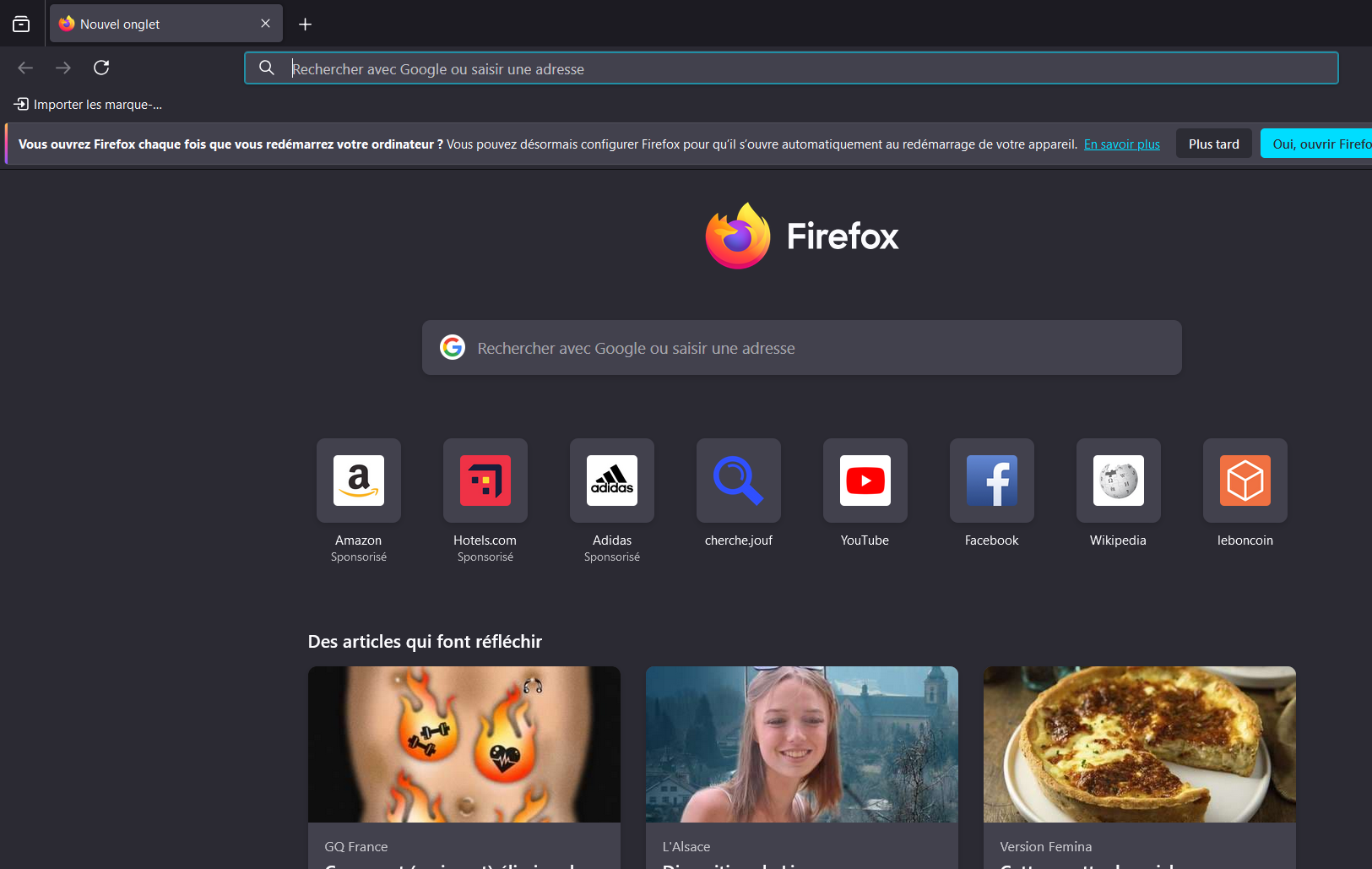Open the Adidas shortcut tile

pyautogui.click(x=612, y=481)
